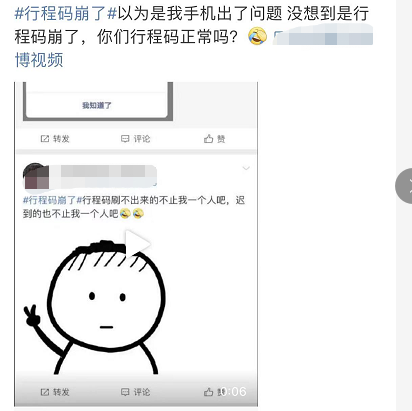Click the 我知道了 button in the video
Viewport: 412px width, 411px height.
pyautogui.click(x=97, y=105)
